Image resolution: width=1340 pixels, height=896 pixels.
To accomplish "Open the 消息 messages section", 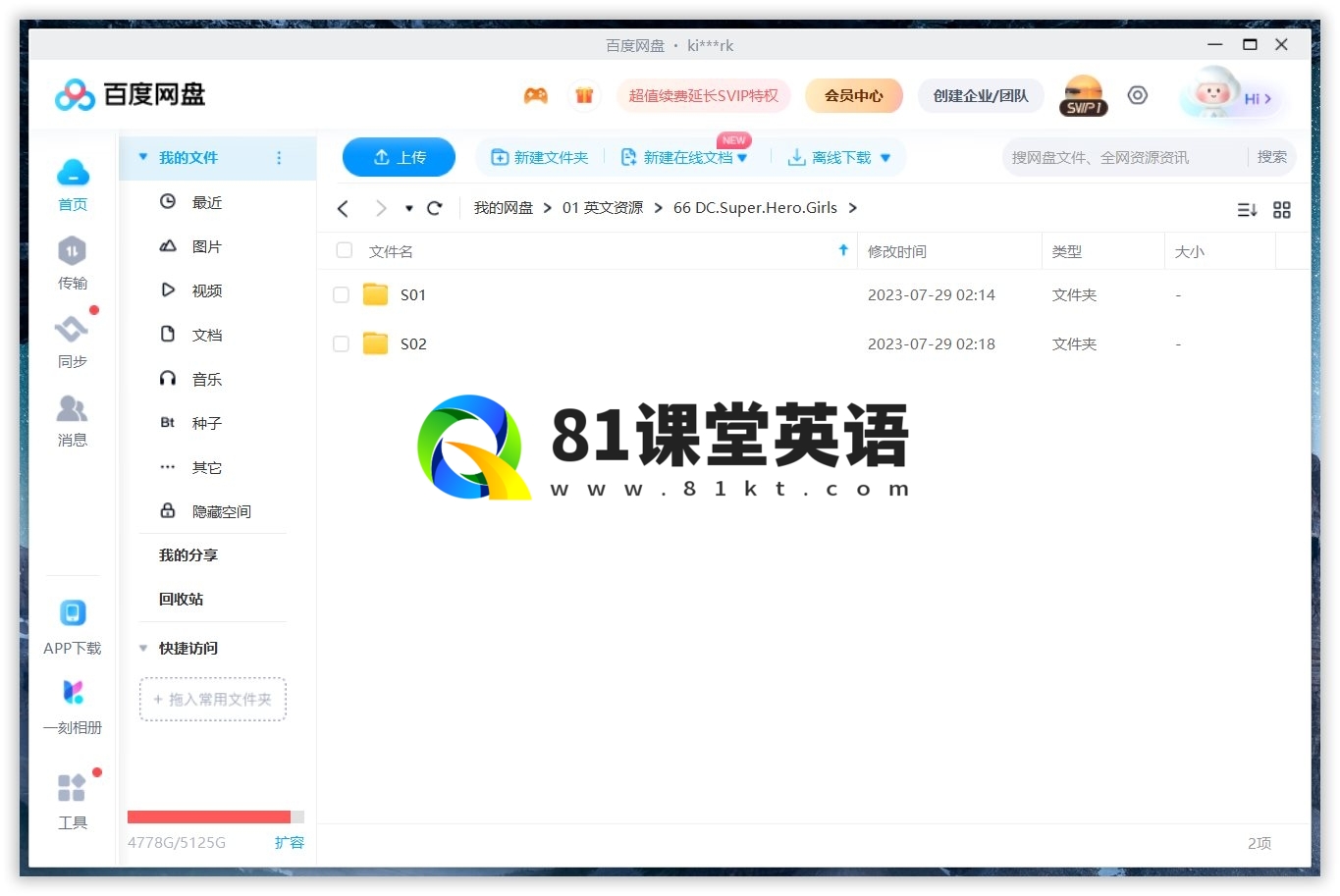I will click(x=73, y=420).
